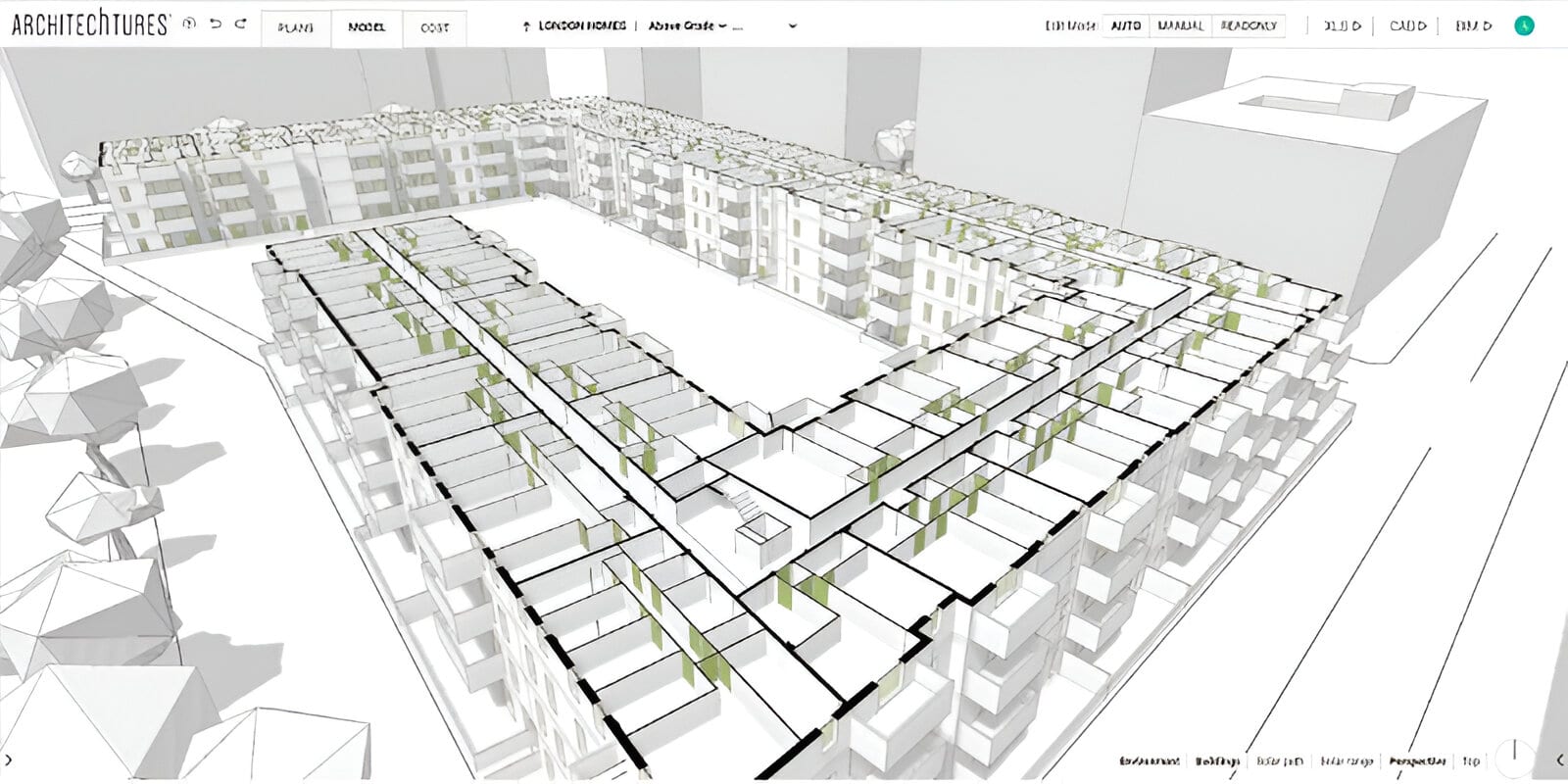Download the CAD export

click(x=1408, y=25)
